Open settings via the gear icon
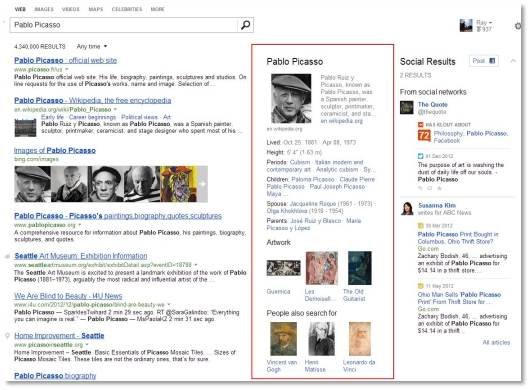 tap(518, 26)
